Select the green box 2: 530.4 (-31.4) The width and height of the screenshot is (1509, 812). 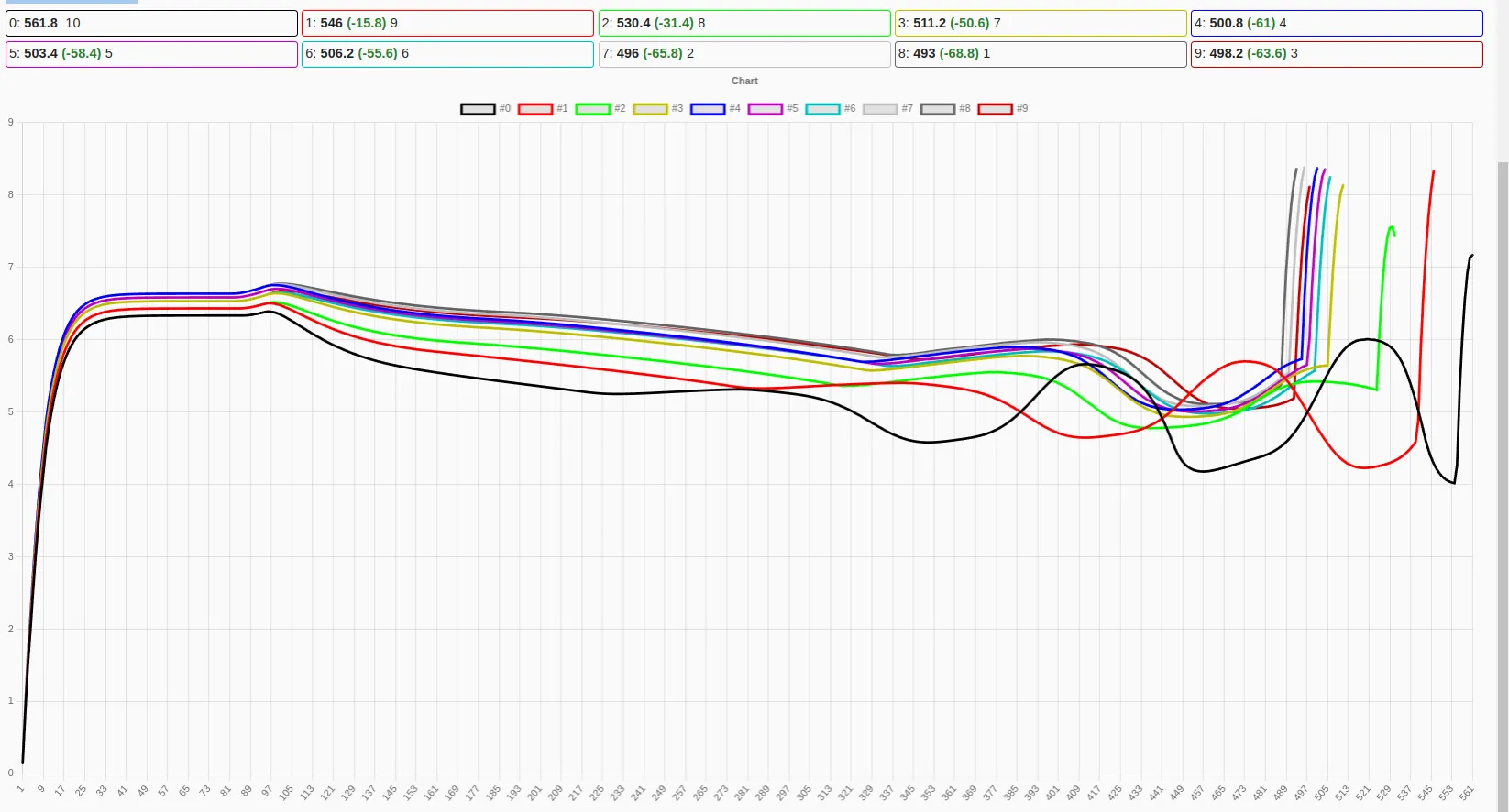pos(744,23)
